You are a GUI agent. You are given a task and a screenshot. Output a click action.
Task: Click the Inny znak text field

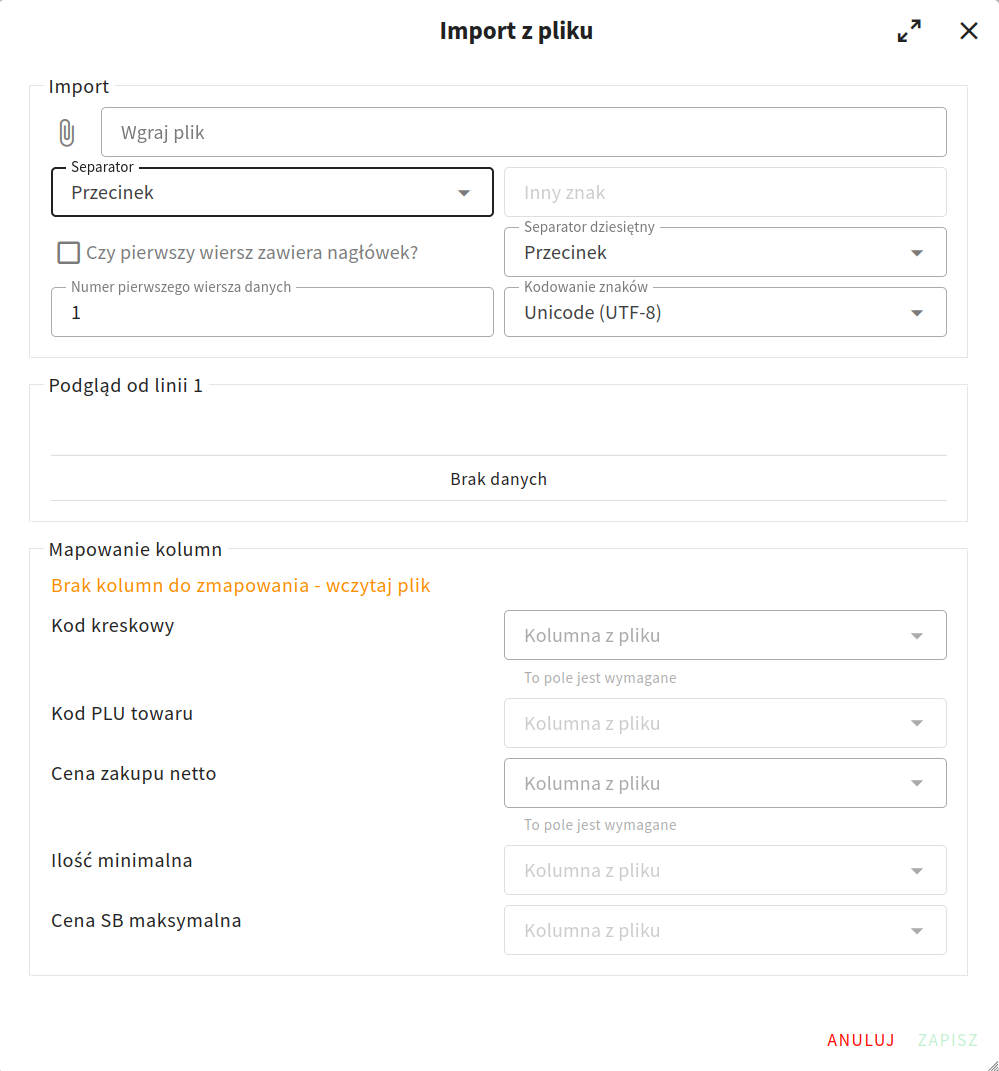tap(724, 192)
